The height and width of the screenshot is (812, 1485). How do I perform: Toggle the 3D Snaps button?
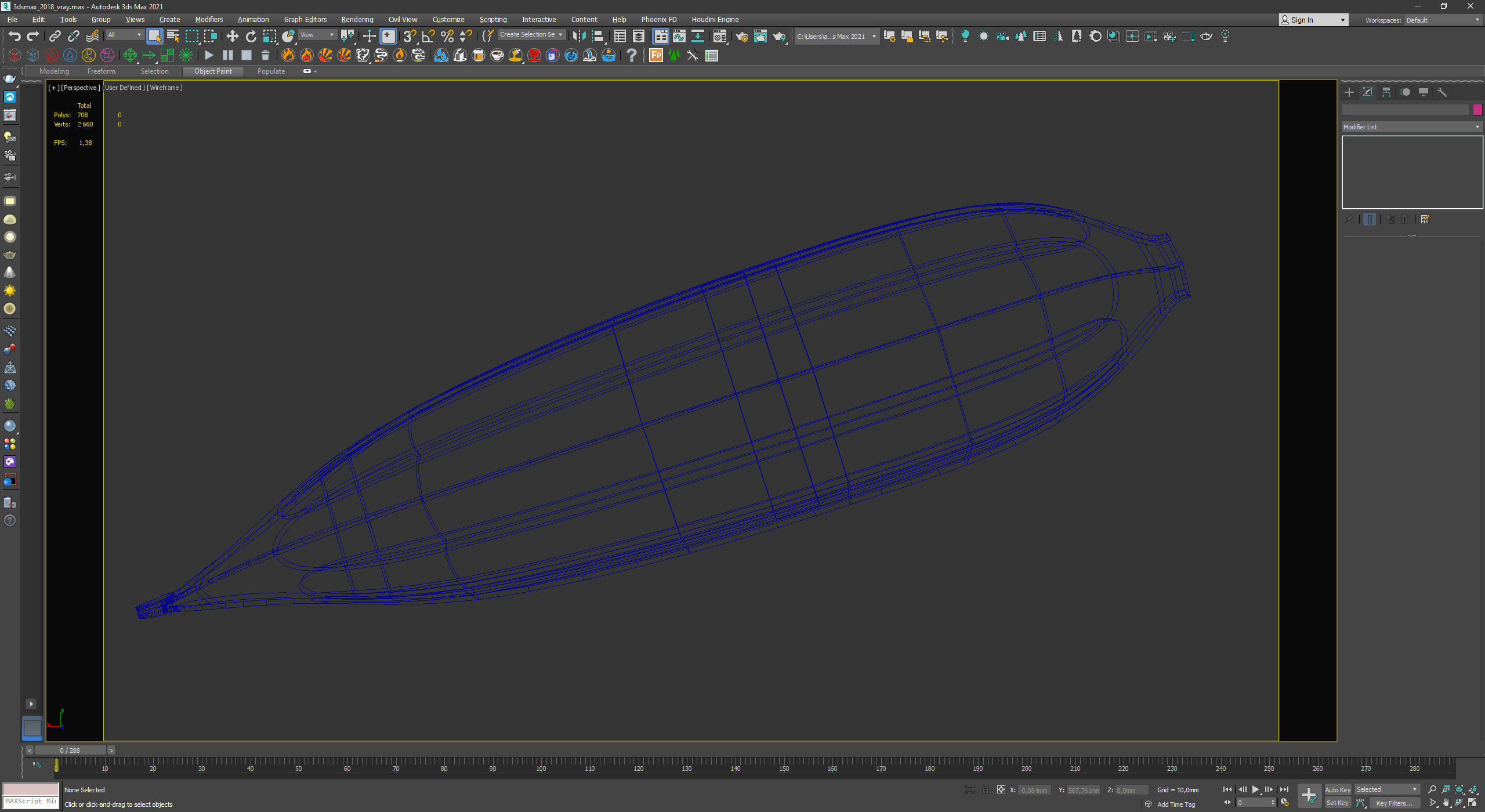click(x=410, y=37)
